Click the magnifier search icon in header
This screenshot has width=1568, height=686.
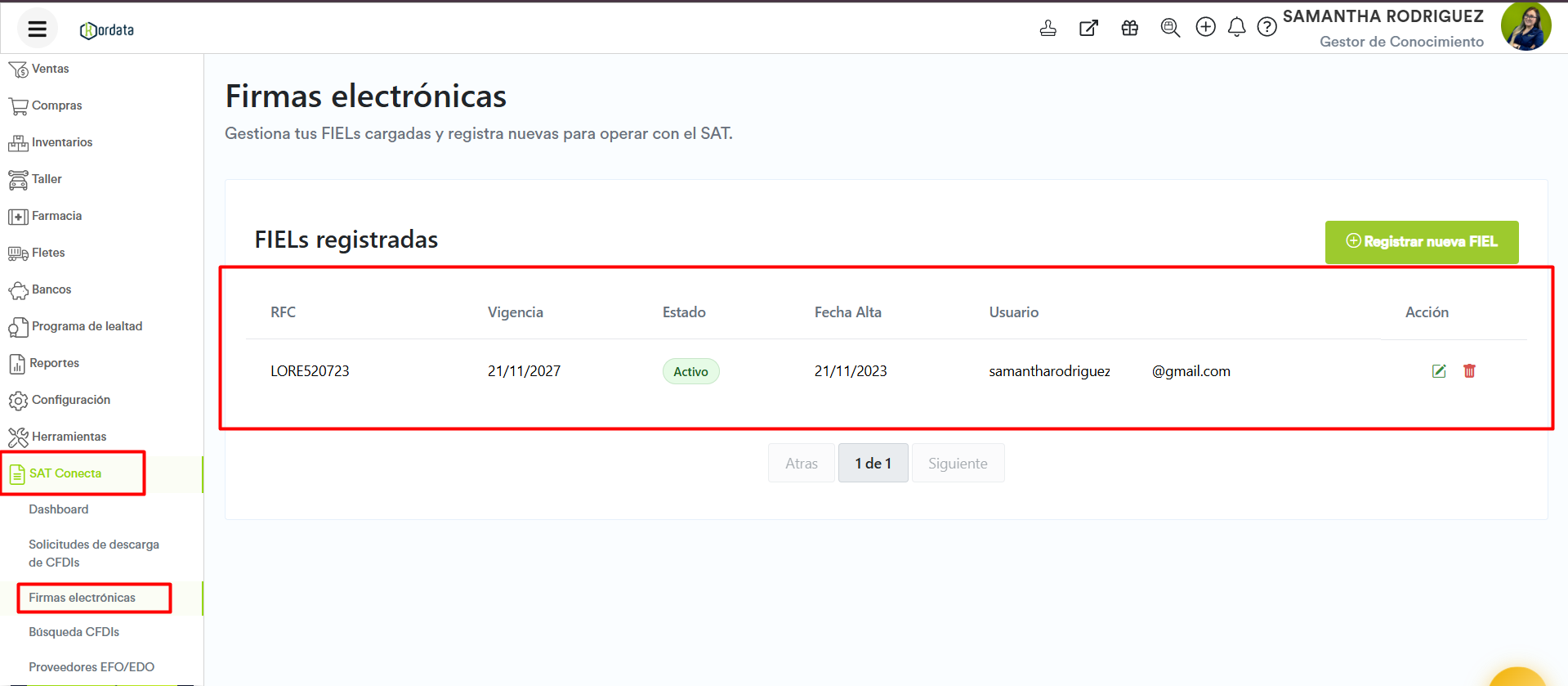click(1170, 29)
